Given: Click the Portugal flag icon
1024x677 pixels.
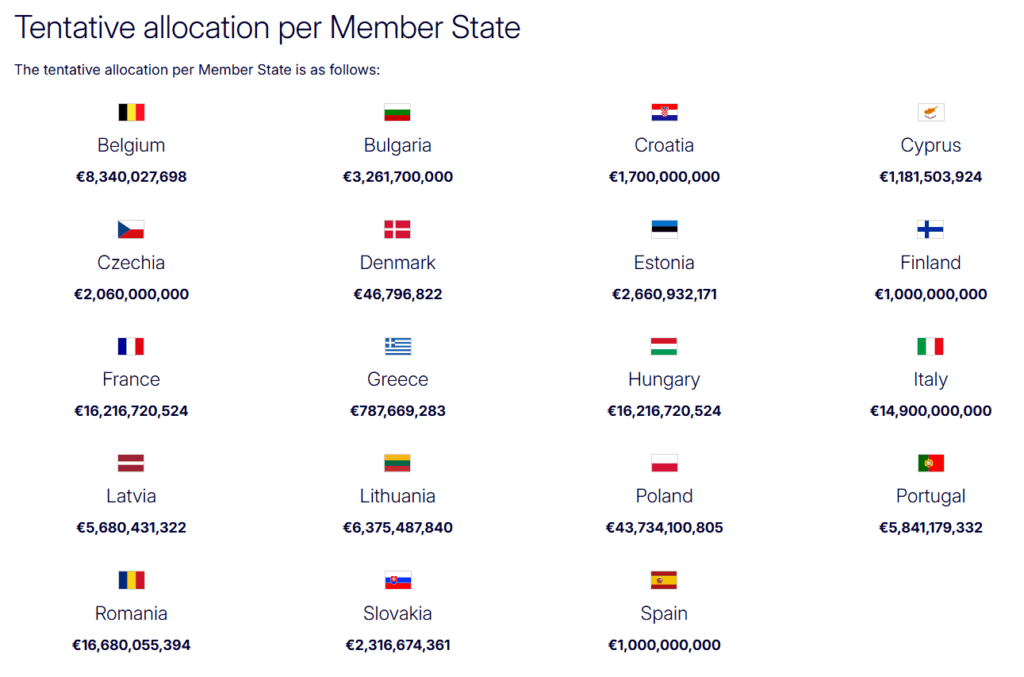Looking at the screenshot, I should point(930,463).
